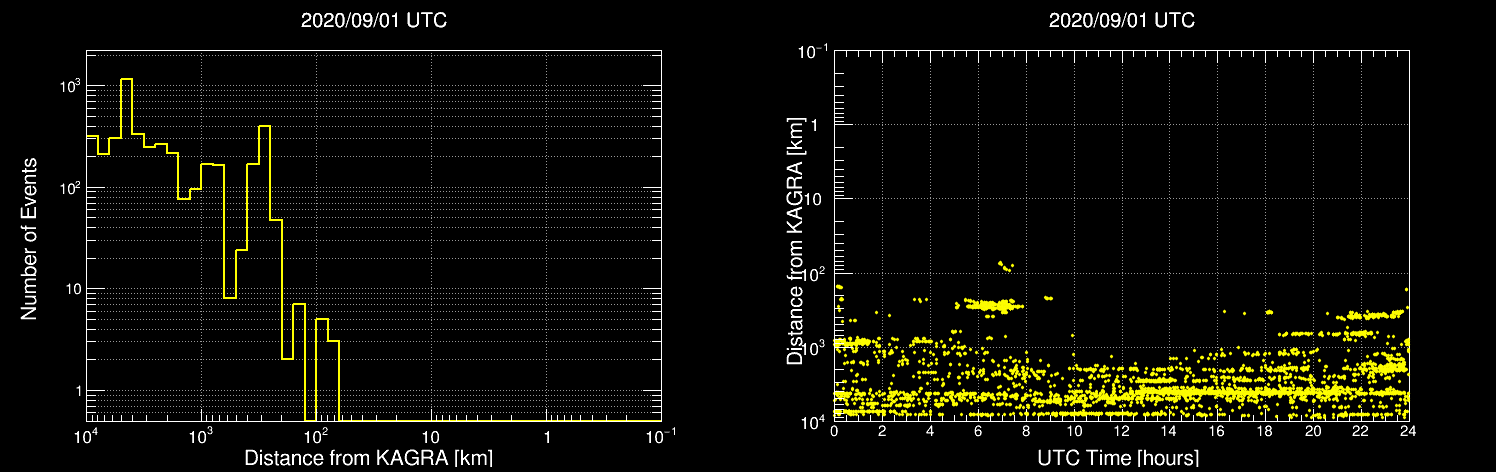This screenshot has width=1496, height=472.
Task: Select the 'Number of Events' axis label
Action: (29, 237)
